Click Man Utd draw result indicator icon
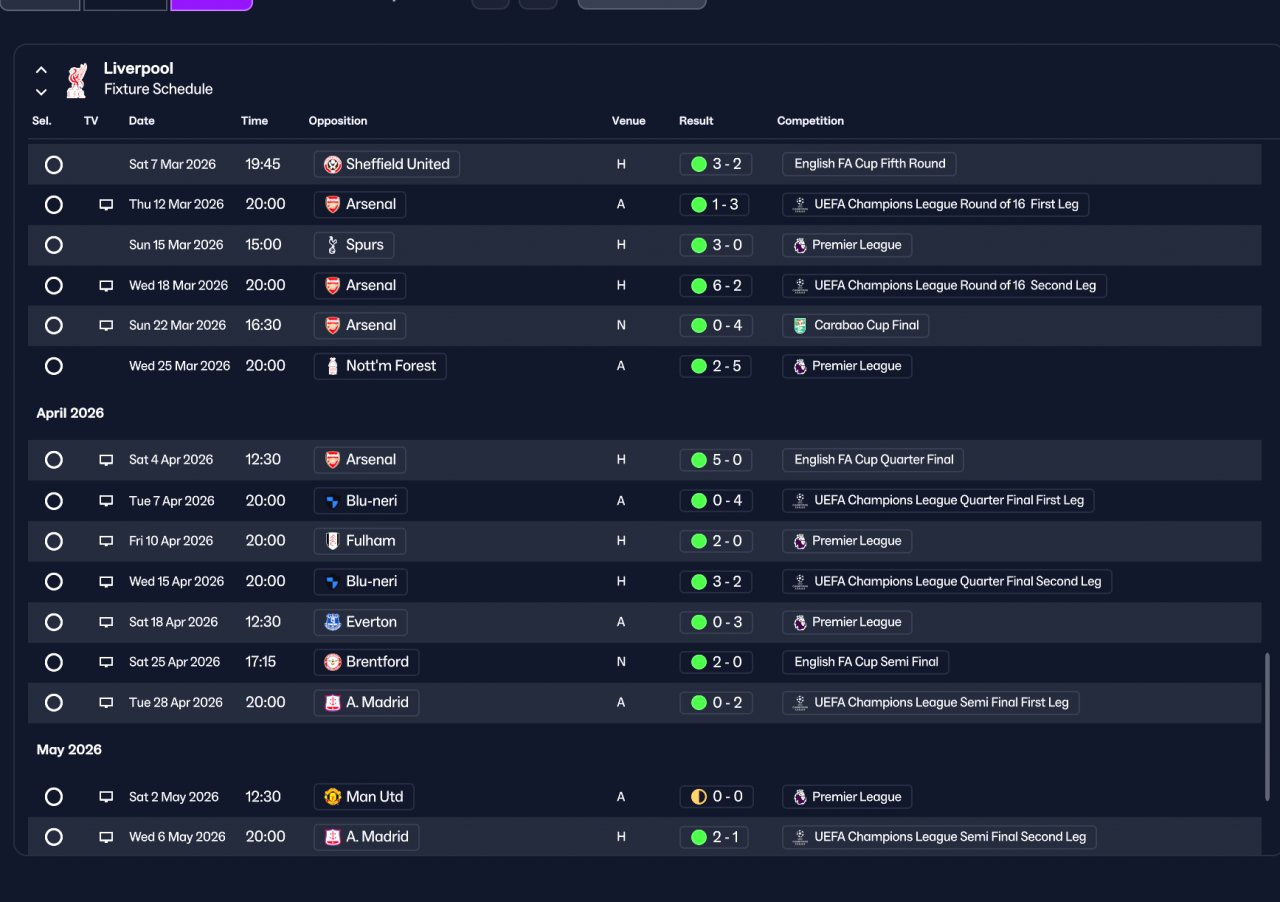Viewport: 1280px width, 902px height. coord(698,797)
